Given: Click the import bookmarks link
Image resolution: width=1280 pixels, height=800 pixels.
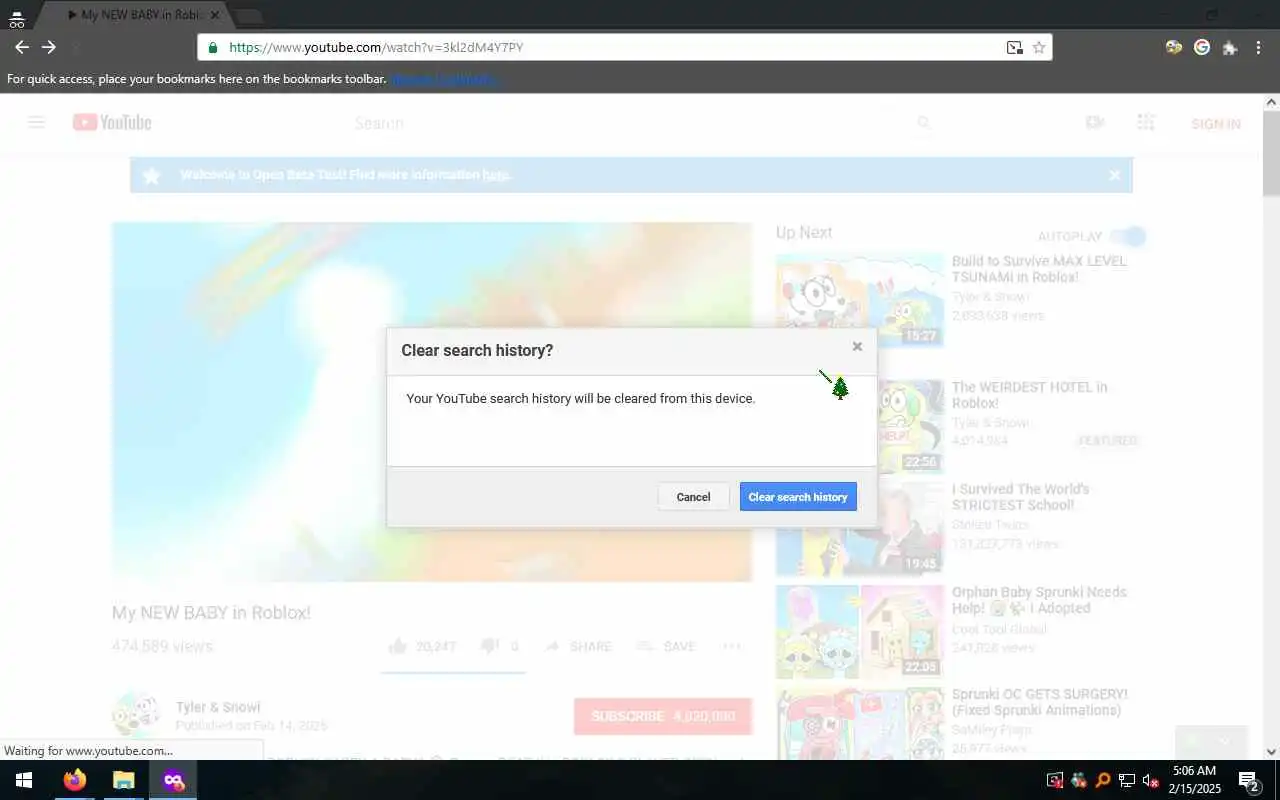Looking at the screenshot, I should (445, 79).
